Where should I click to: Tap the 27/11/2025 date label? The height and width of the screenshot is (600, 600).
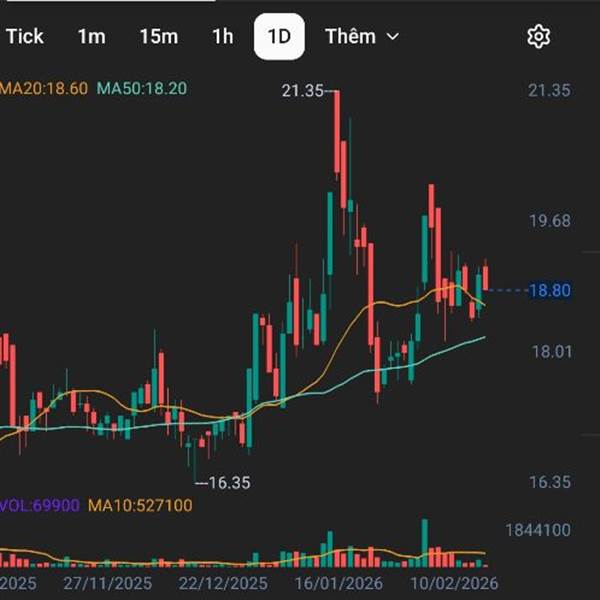pyautogui.click(x=108, y=584)
